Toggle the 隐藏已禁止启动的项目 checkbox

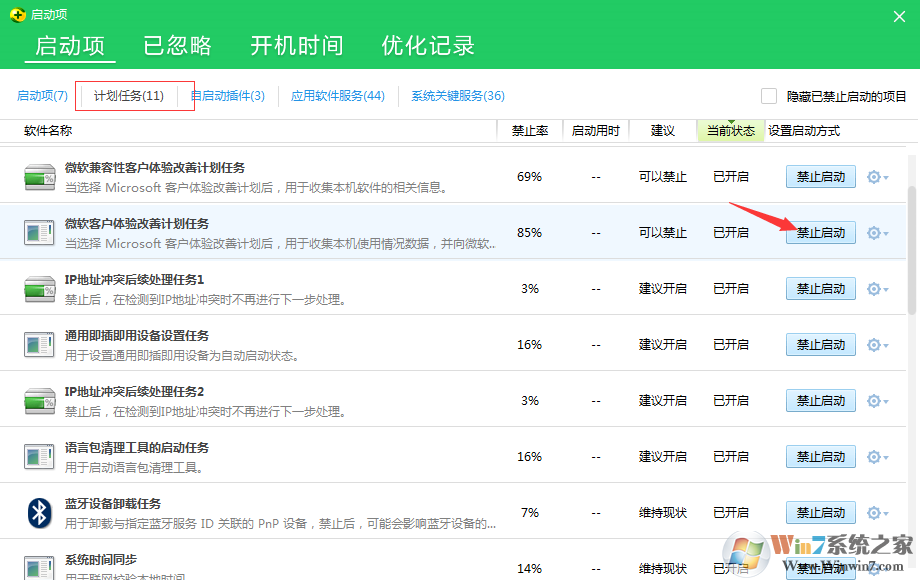point(769,96)
